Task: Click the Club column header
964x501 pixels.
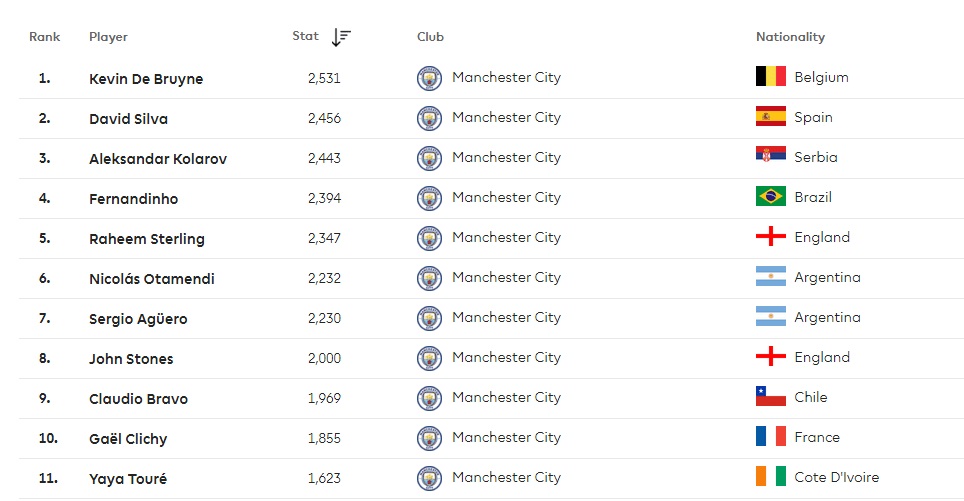Action: click(430, 37)
